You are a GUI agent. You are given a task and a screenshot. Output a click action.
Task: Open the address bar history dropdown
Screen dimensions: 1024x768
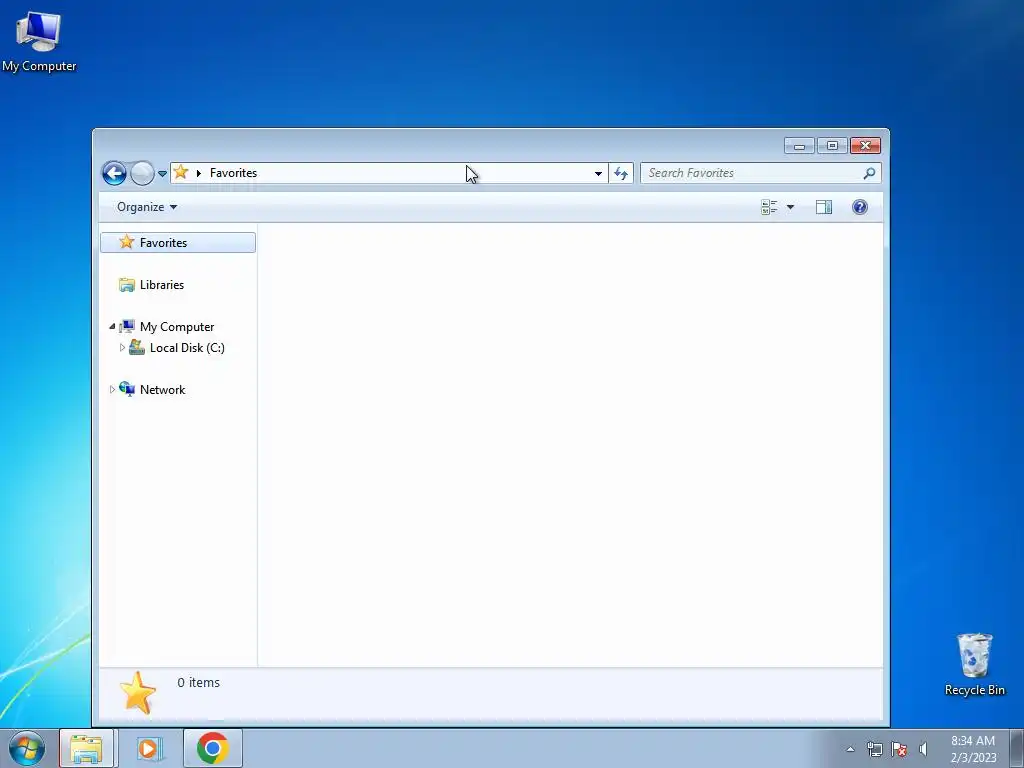click(x=598, y=173)
